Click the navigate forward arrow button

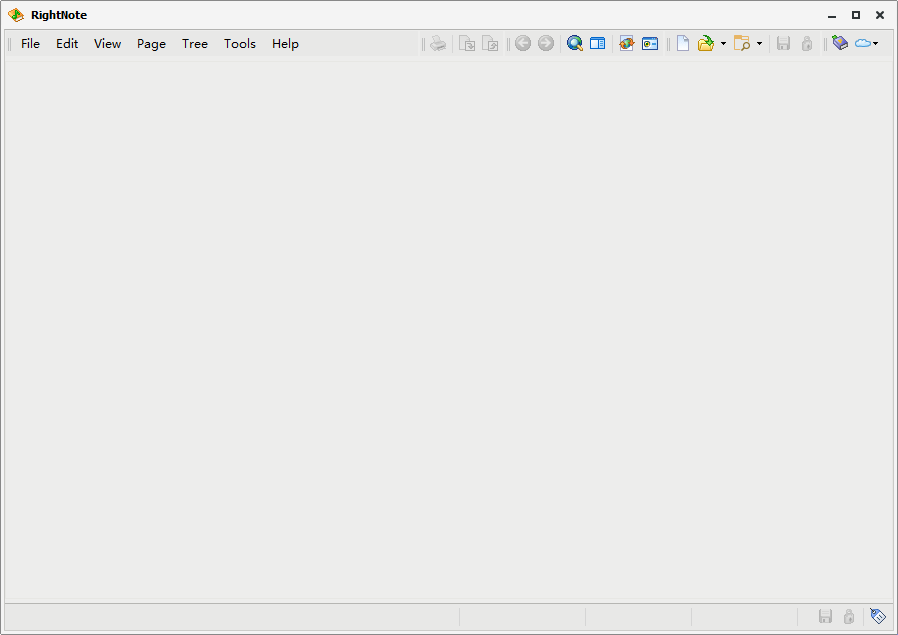coord(545,43)
